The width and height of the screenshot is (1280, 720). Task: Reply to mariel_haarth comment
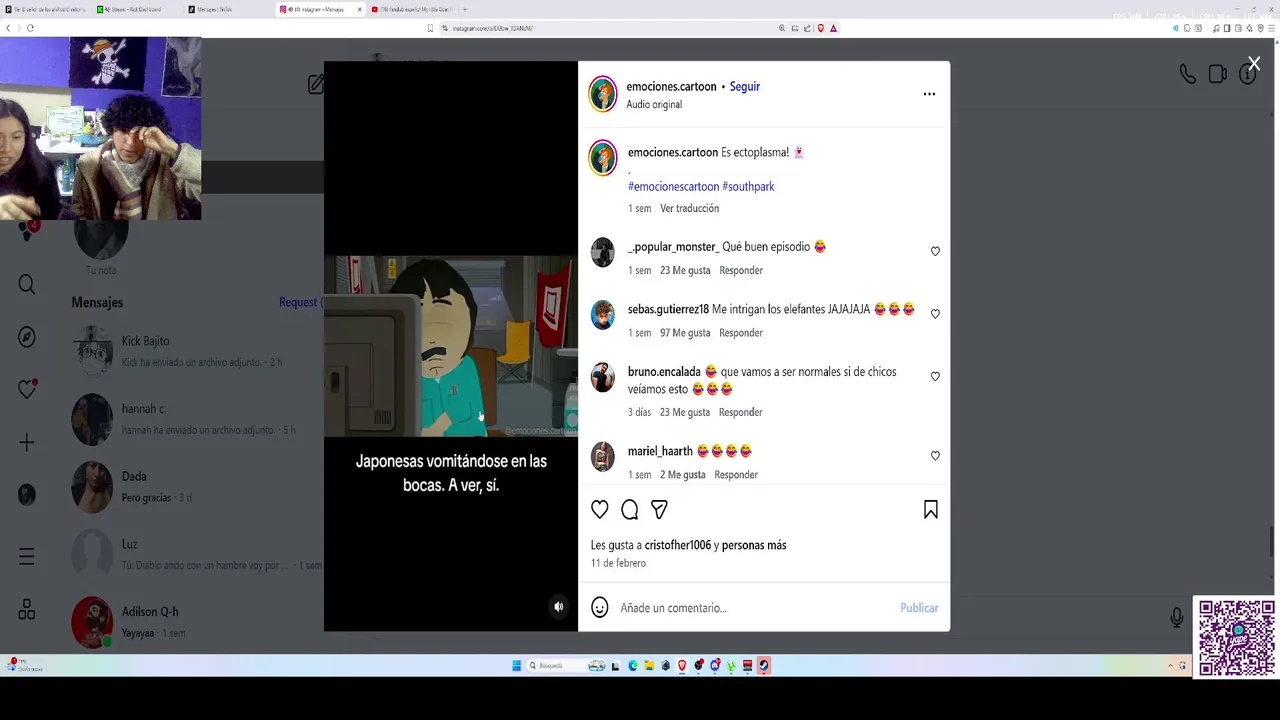(736, 475)
